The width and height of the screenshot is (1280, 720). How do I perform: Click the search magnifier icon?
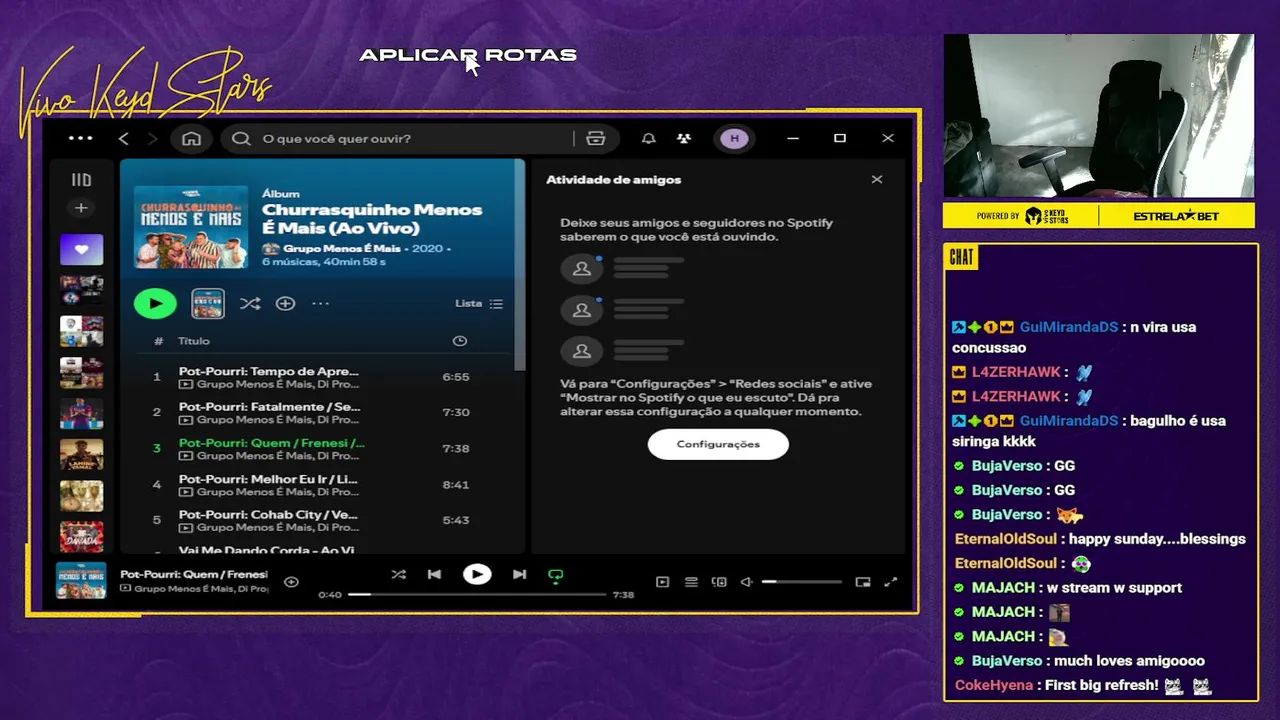click(x=241, y=138)
